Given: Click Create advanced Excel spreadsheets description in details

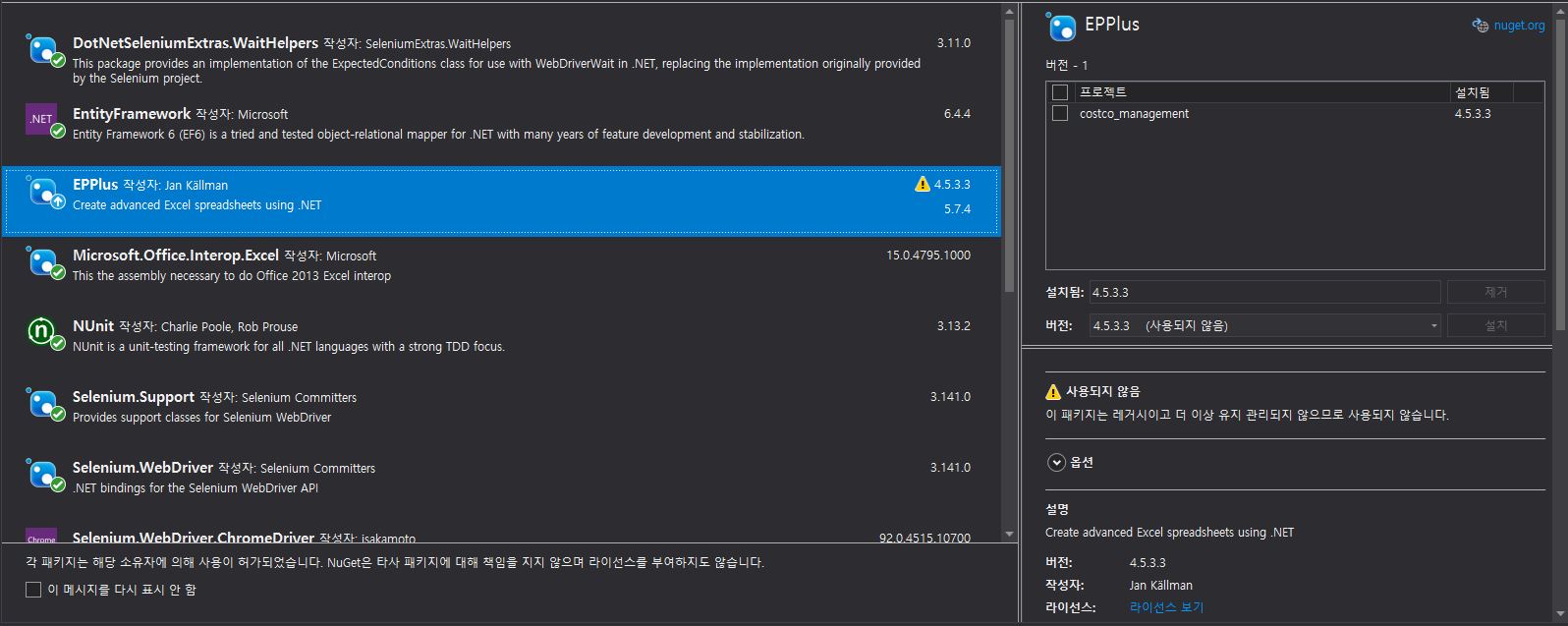Looking at the screenshot, I should [1169, 533].
